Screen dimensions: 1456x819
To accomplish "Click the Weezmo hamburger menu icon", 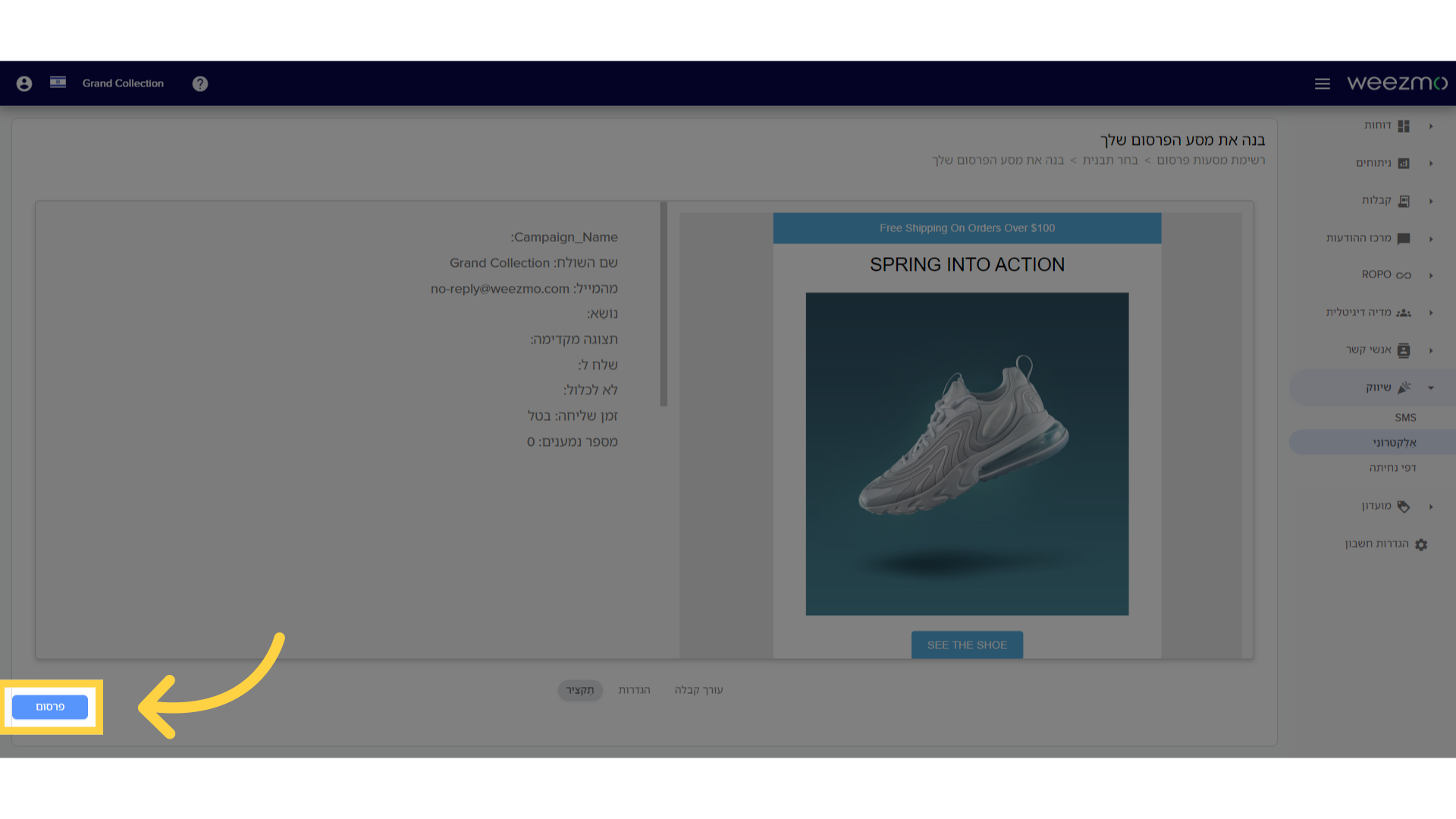I will (x=1322, y=82).
